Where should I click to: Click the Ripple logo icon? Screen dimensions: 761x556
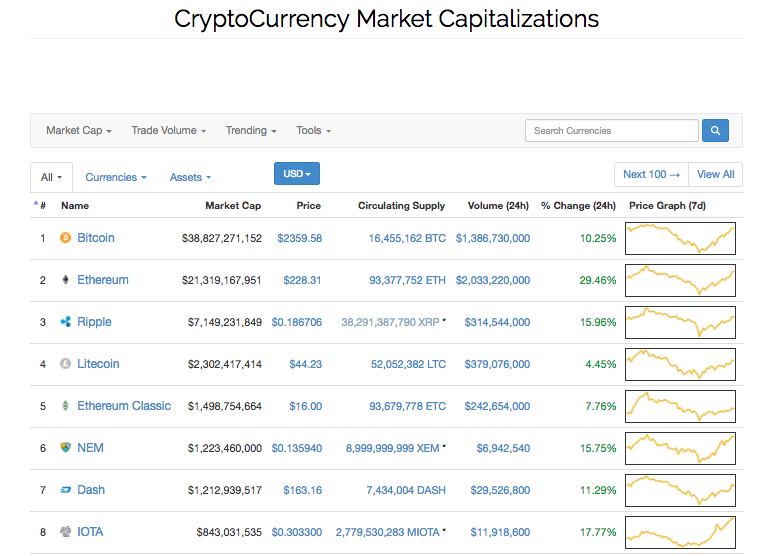(x=66, y=322)
